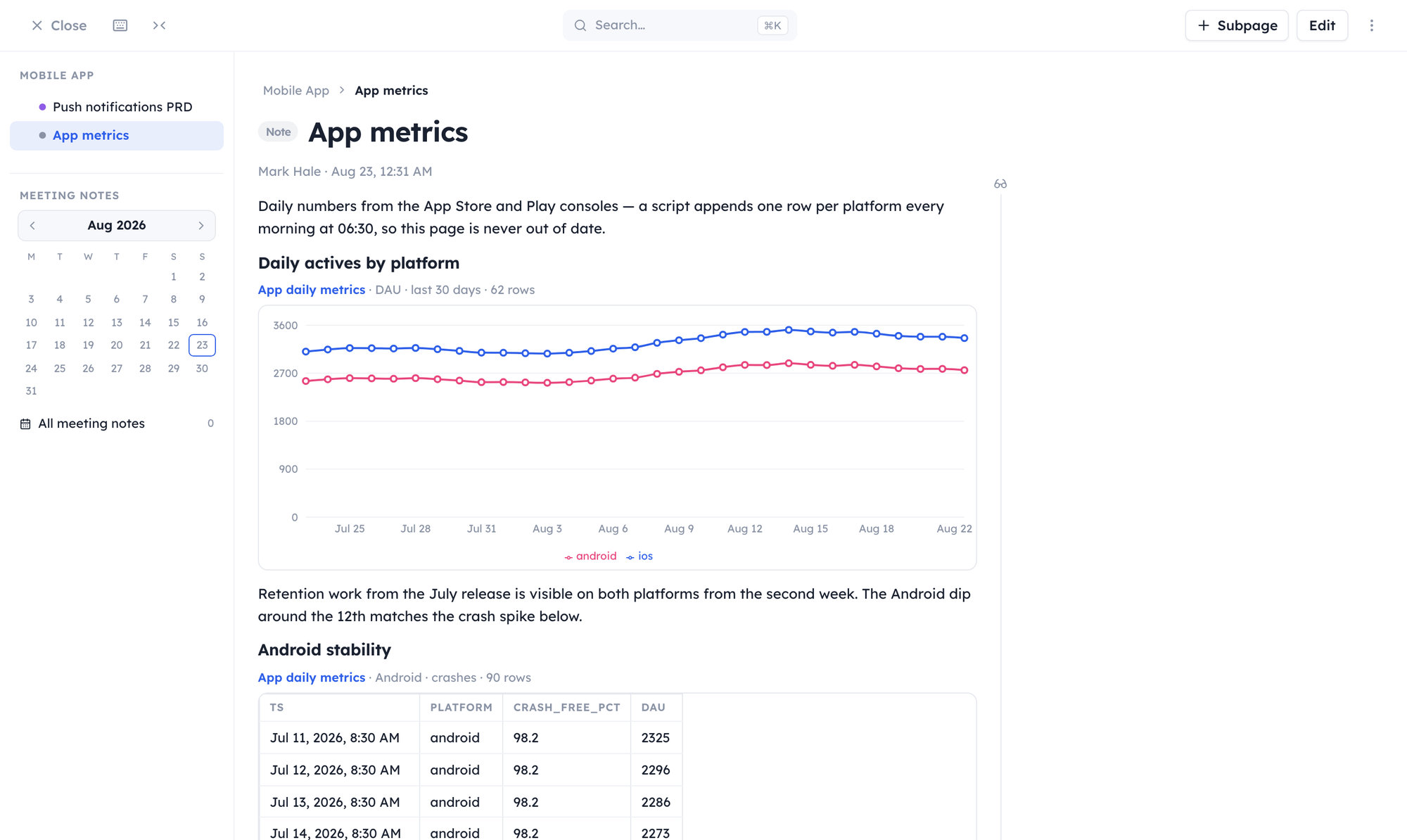Select August 20 in the calendar

[117, 345]
